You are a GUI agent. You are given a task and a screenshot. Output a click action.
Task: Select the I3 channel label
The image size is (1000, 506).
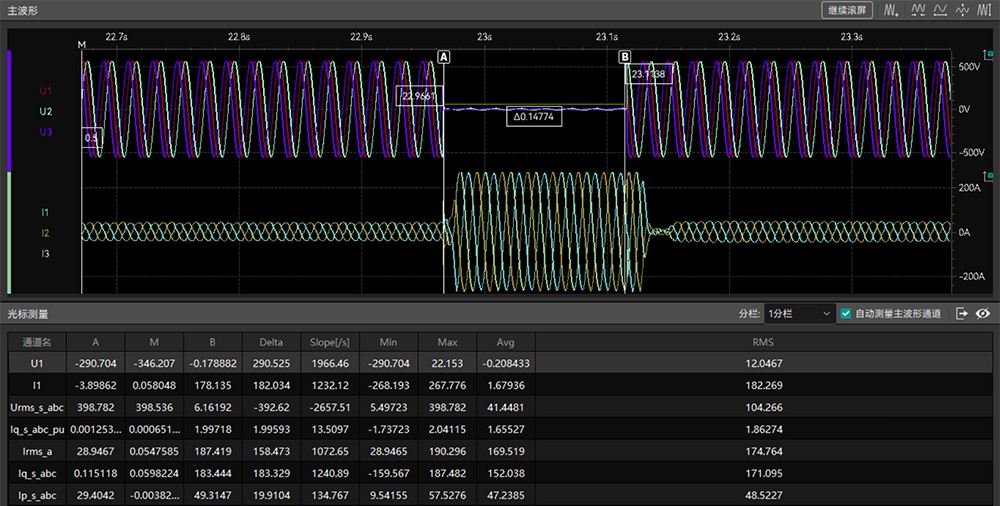45,253
